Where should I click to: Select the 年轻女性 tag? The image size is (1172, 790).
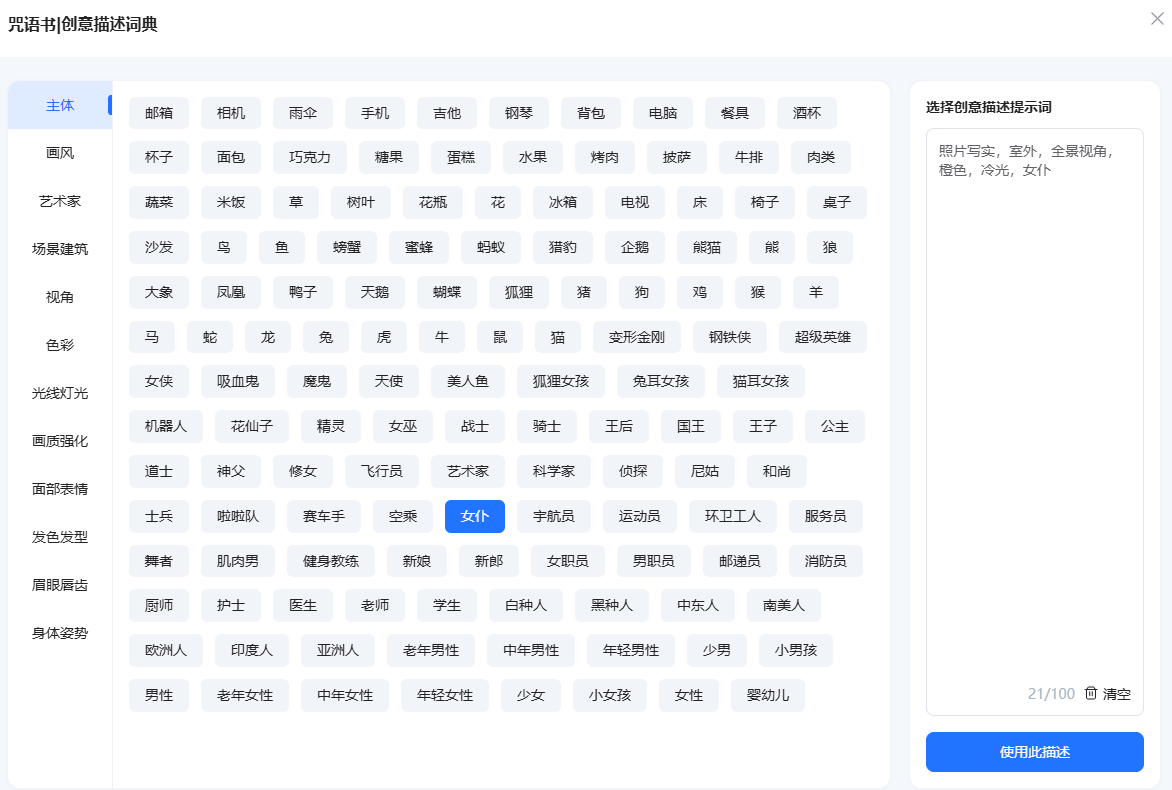(445, 695)
